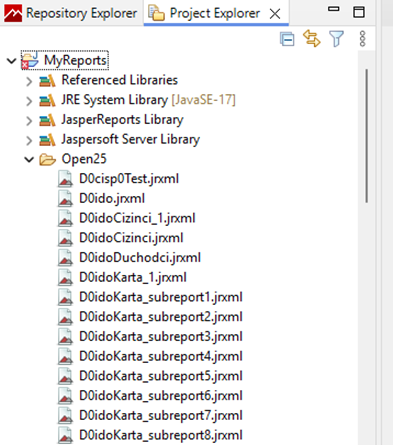This screenshot has width=393, height=445.
Task: Click the Repository Explorer tab icon
Action: tap(13, 13)
